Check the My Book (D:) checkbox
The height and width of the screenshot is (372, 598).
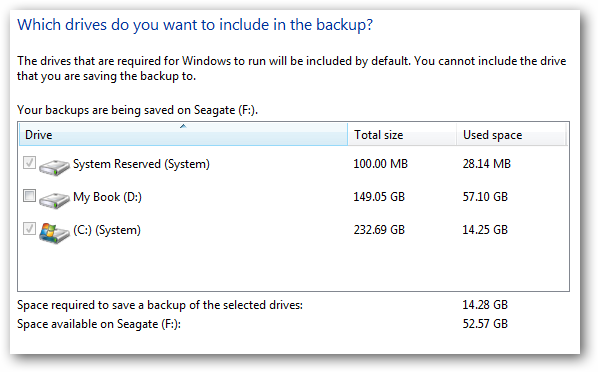coord(29,196)
